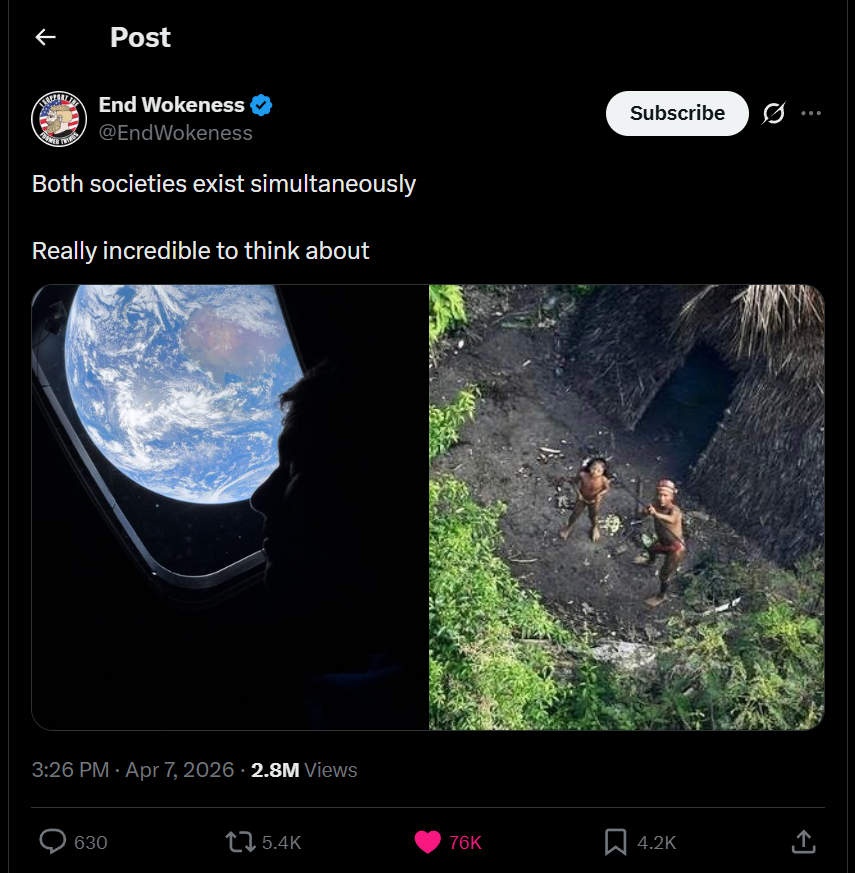
Task: Toggle the pink like heart
Action: tap(427, 842)
